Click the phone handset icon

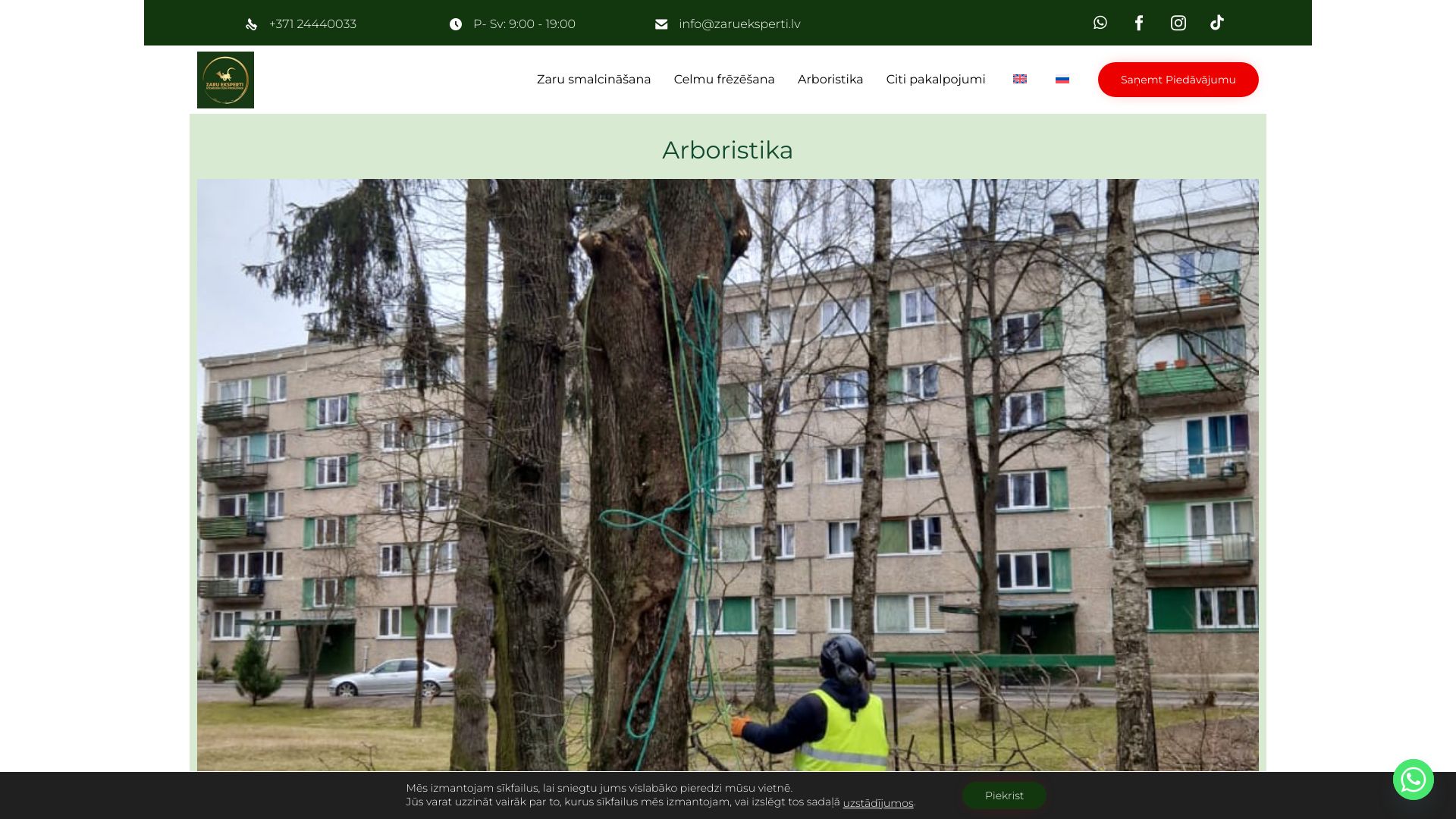coord(252,24)
